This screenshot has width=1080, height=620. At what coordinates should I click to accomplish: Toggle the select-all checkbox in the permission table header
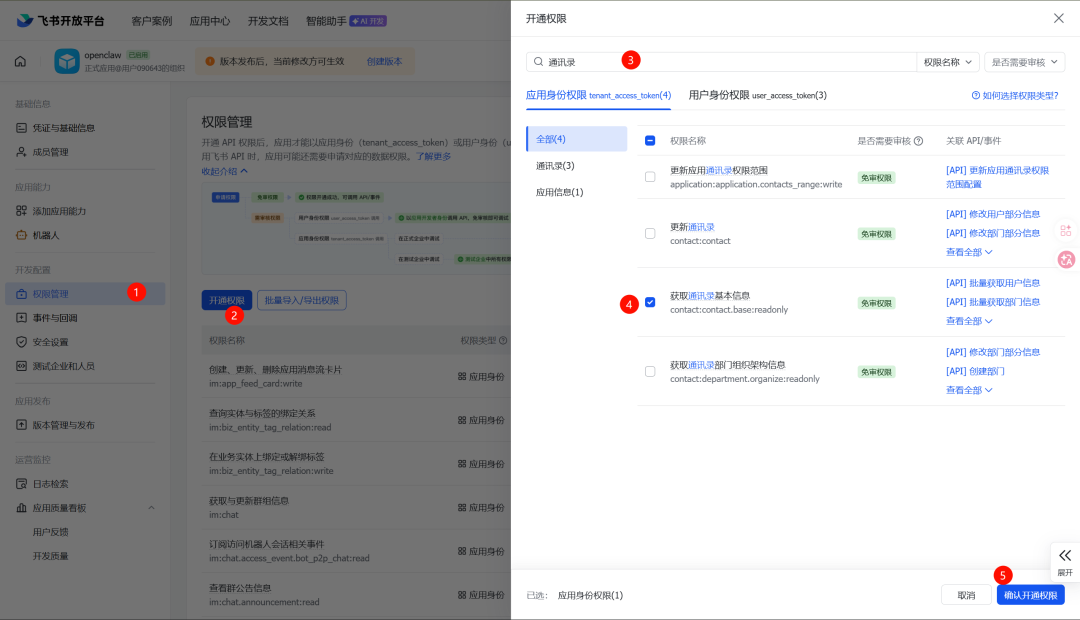650,141
